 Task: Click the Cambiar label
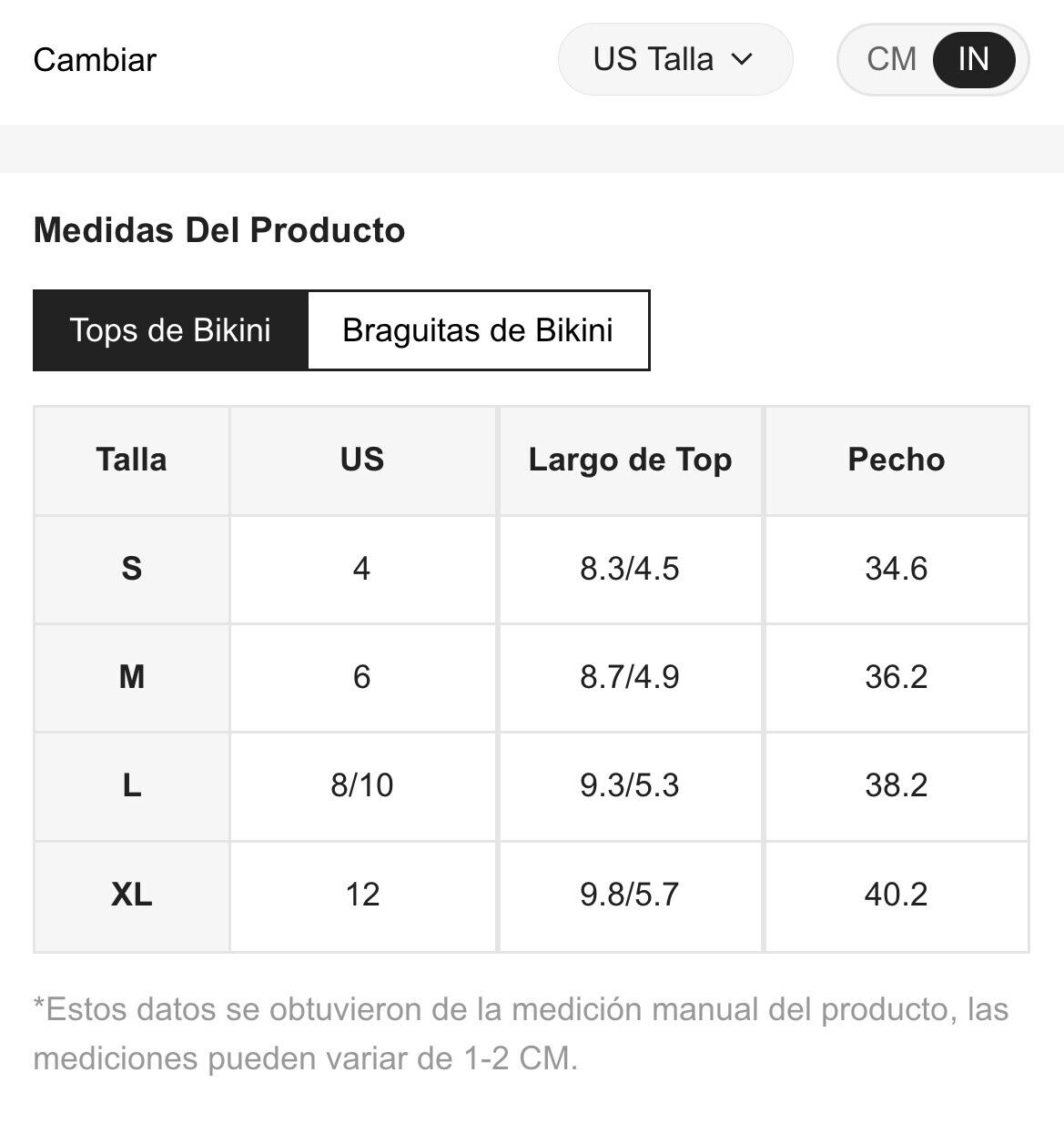coord(95,60)
